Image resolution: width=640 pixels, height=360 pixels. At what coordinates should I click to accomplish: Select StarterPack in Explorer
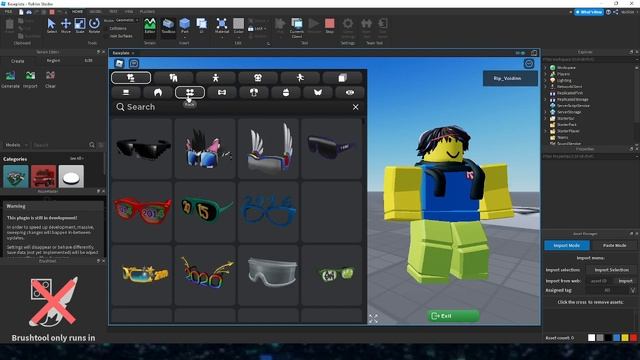pos(567,124)
